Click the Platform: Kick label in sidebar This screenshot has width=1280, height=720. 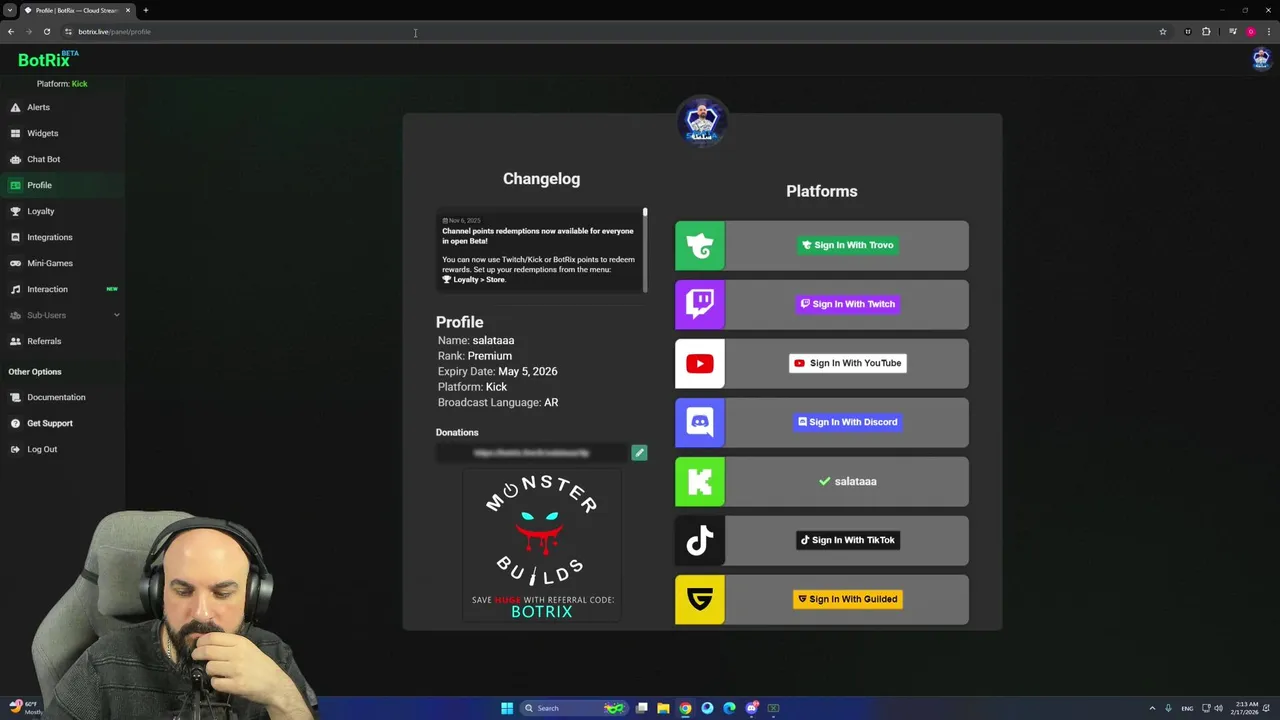(x=62, y=84)
